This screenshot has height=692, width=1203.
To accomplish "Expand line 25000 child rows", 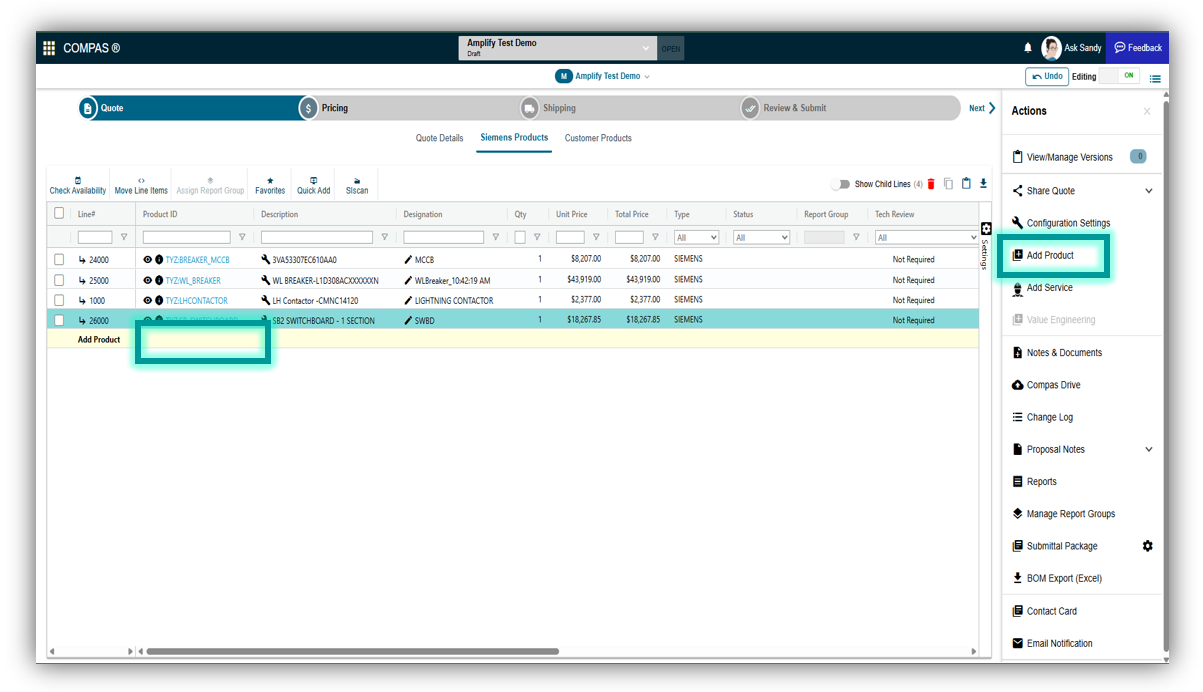I will coord(83,280).
